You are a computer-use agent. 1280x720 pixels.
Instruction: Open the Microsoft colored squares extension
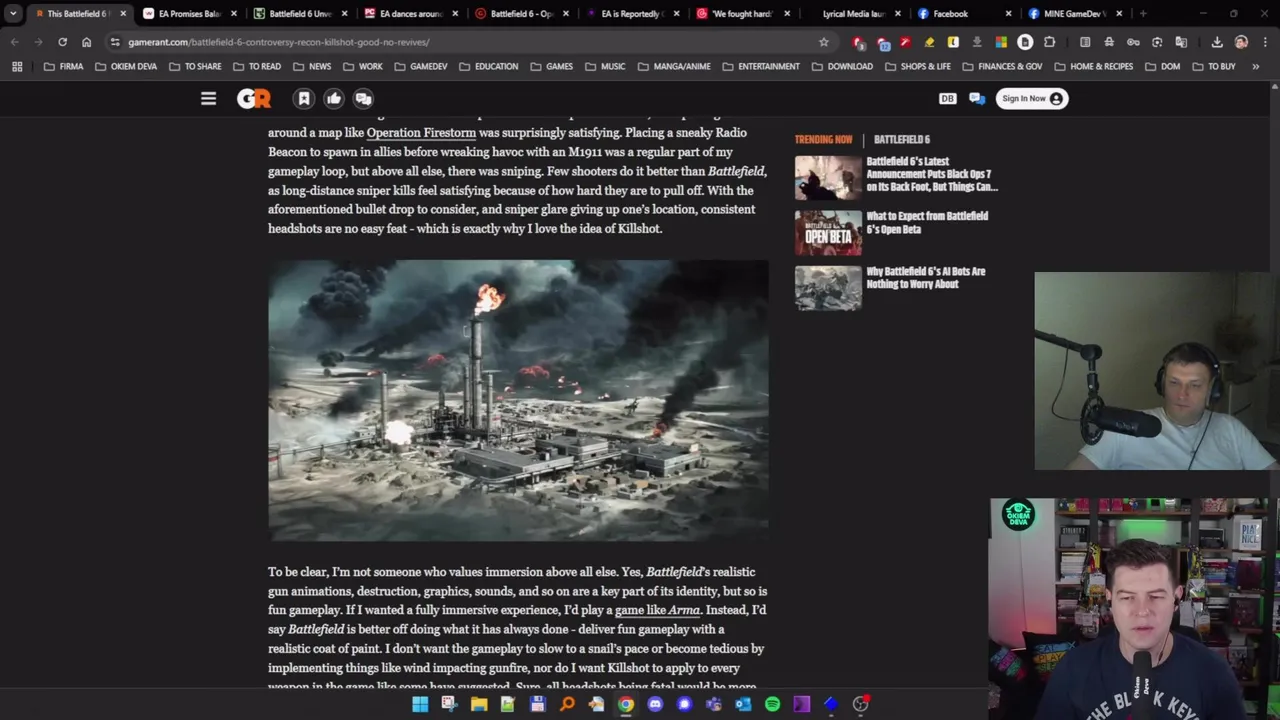tap(1001, 42)
